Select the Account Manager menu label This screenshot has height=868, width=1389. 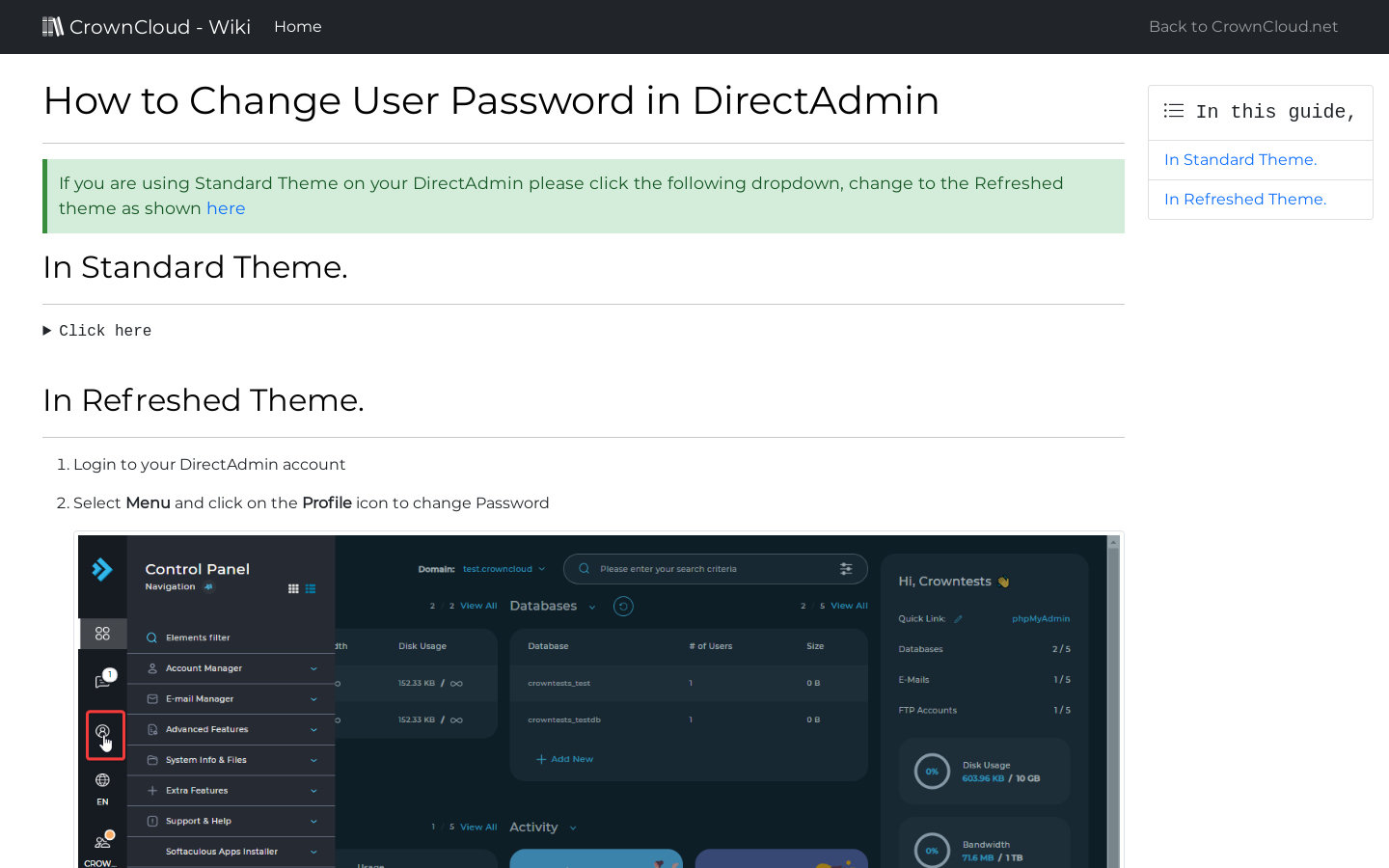coord(204,668)
